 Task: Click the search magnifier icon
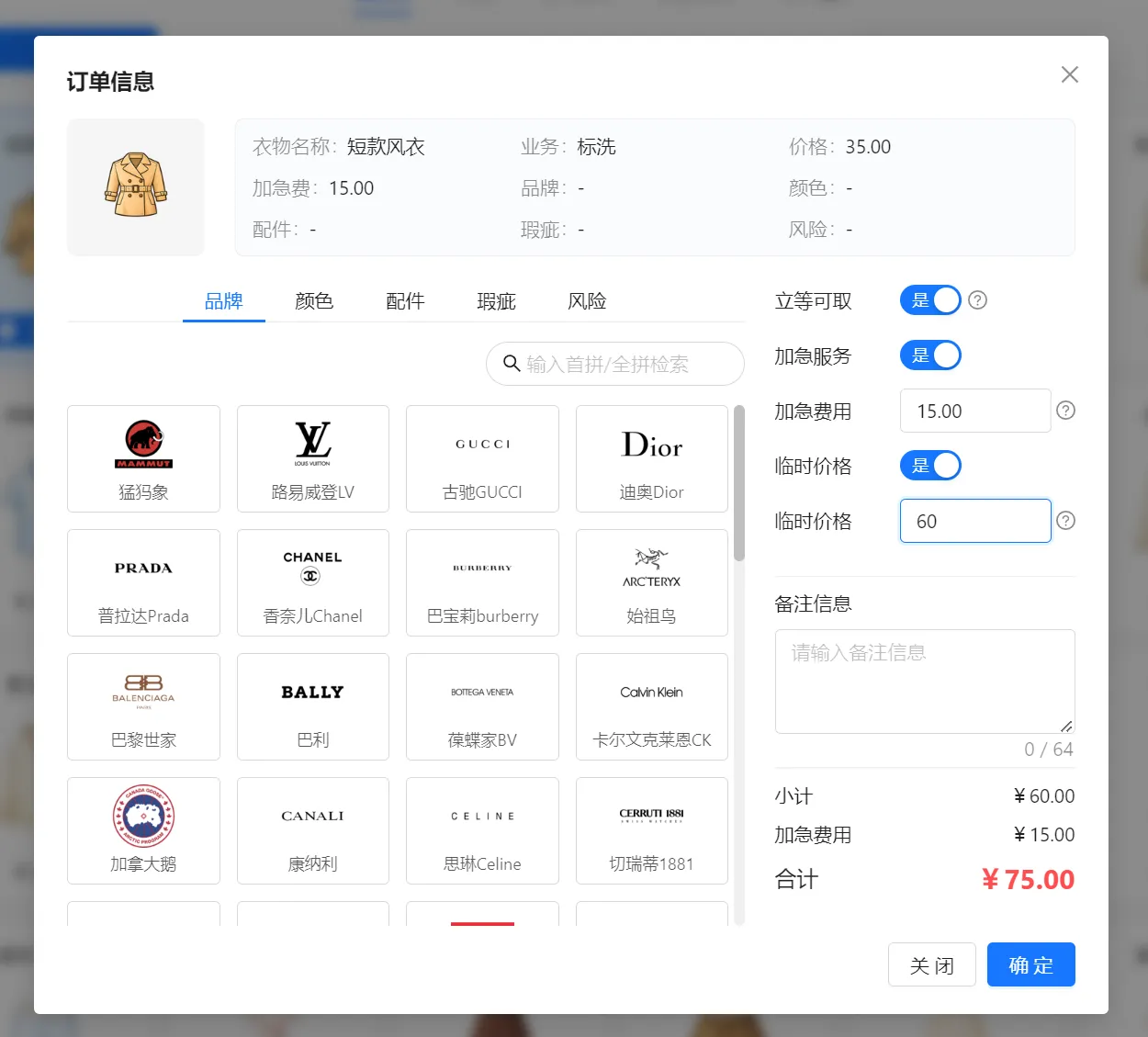(512, 364)
